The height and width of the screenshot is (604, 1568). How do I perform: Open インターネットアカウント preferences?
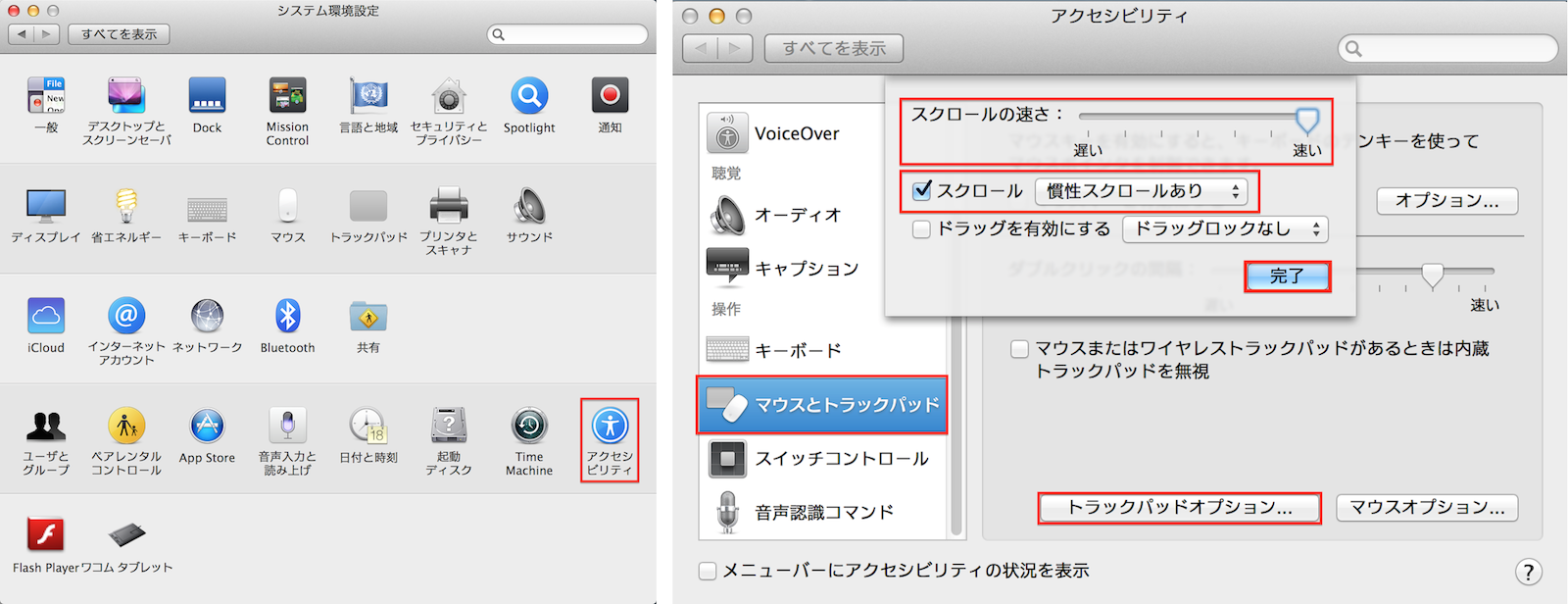[126, 316]
